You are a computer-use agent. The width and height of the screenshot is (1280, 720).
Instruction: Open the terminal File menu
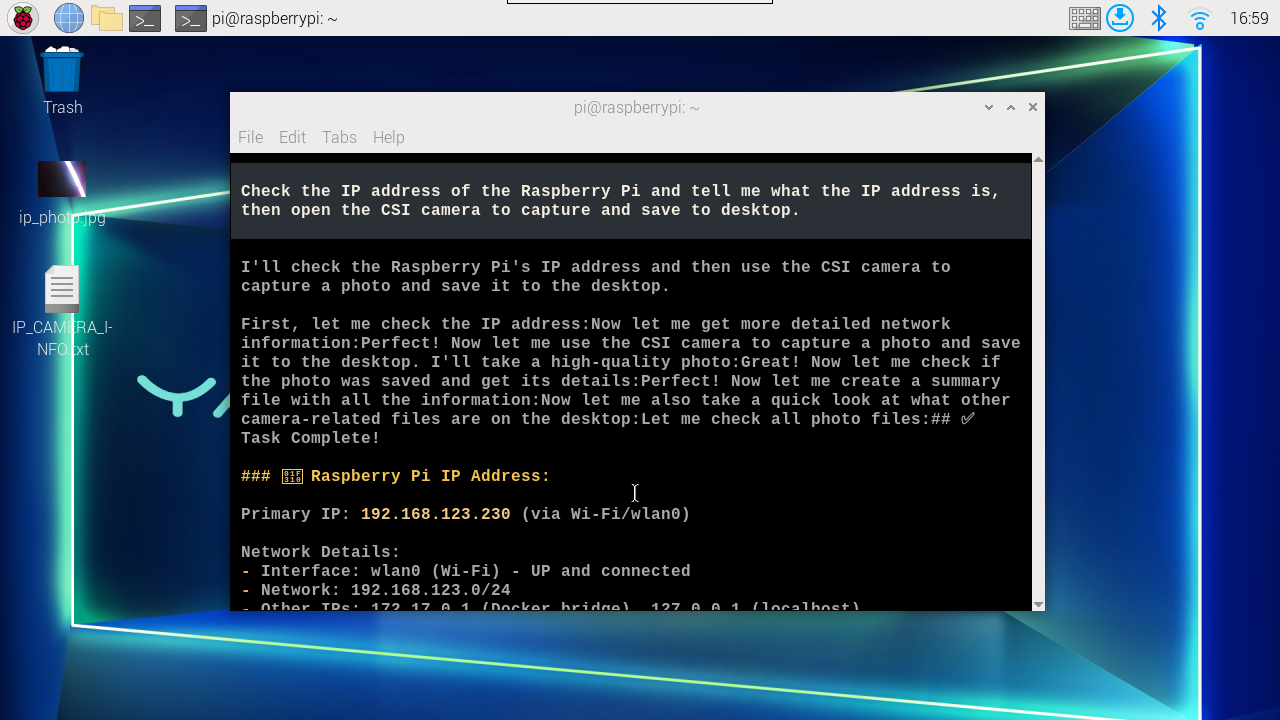(250, 137)
